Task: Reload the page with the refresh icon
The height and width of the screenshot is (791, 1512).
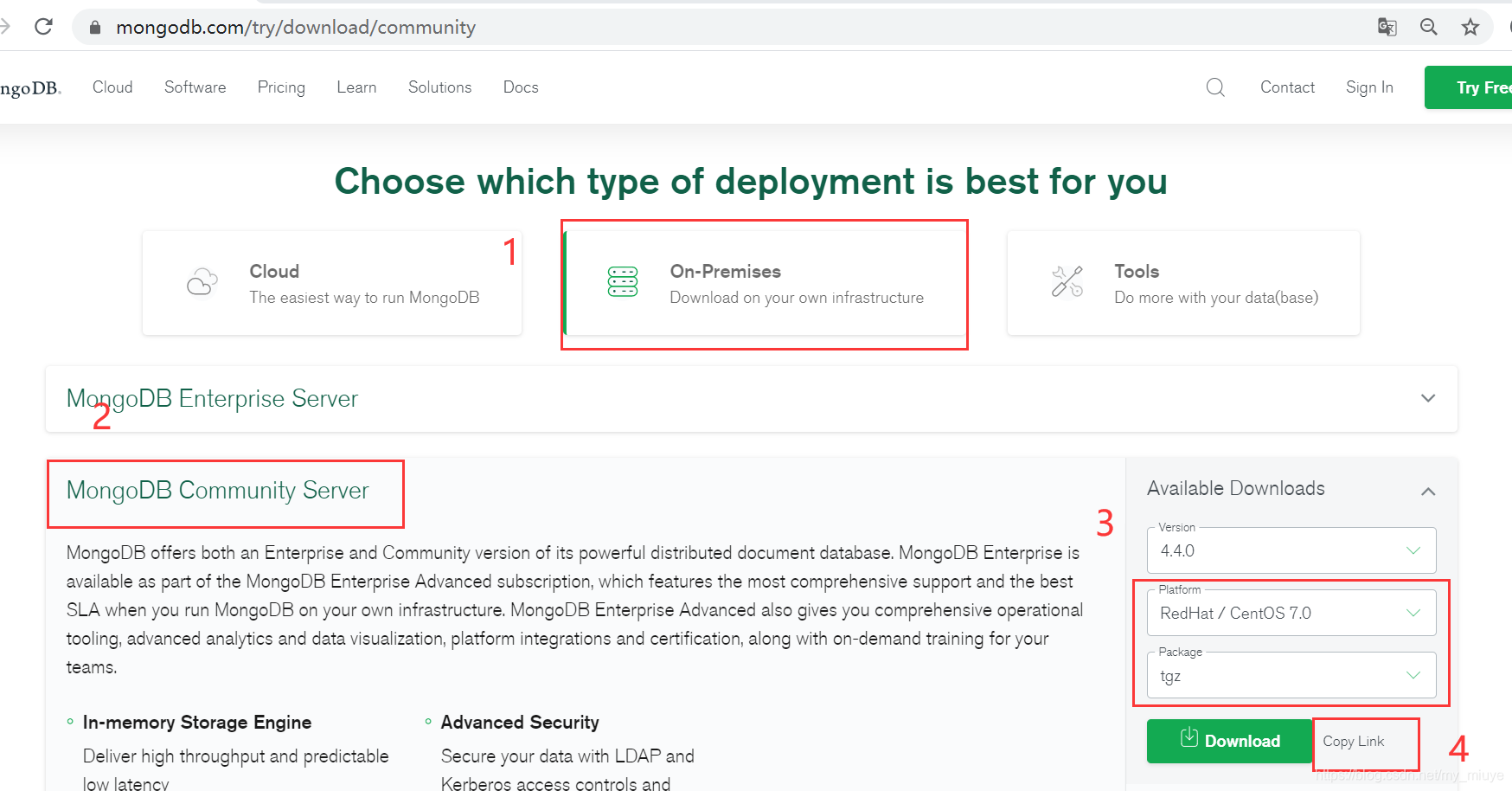Action: point(43,27)
